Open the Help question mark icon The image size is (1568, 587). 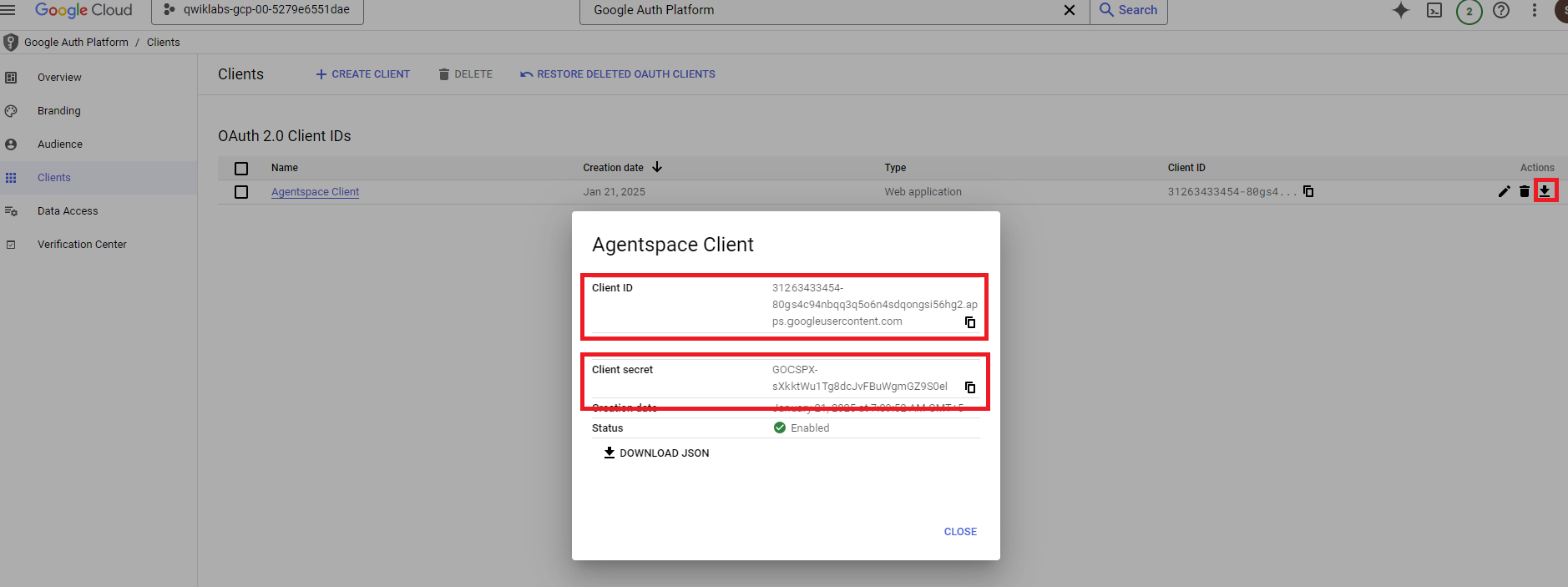[1501, 10]
